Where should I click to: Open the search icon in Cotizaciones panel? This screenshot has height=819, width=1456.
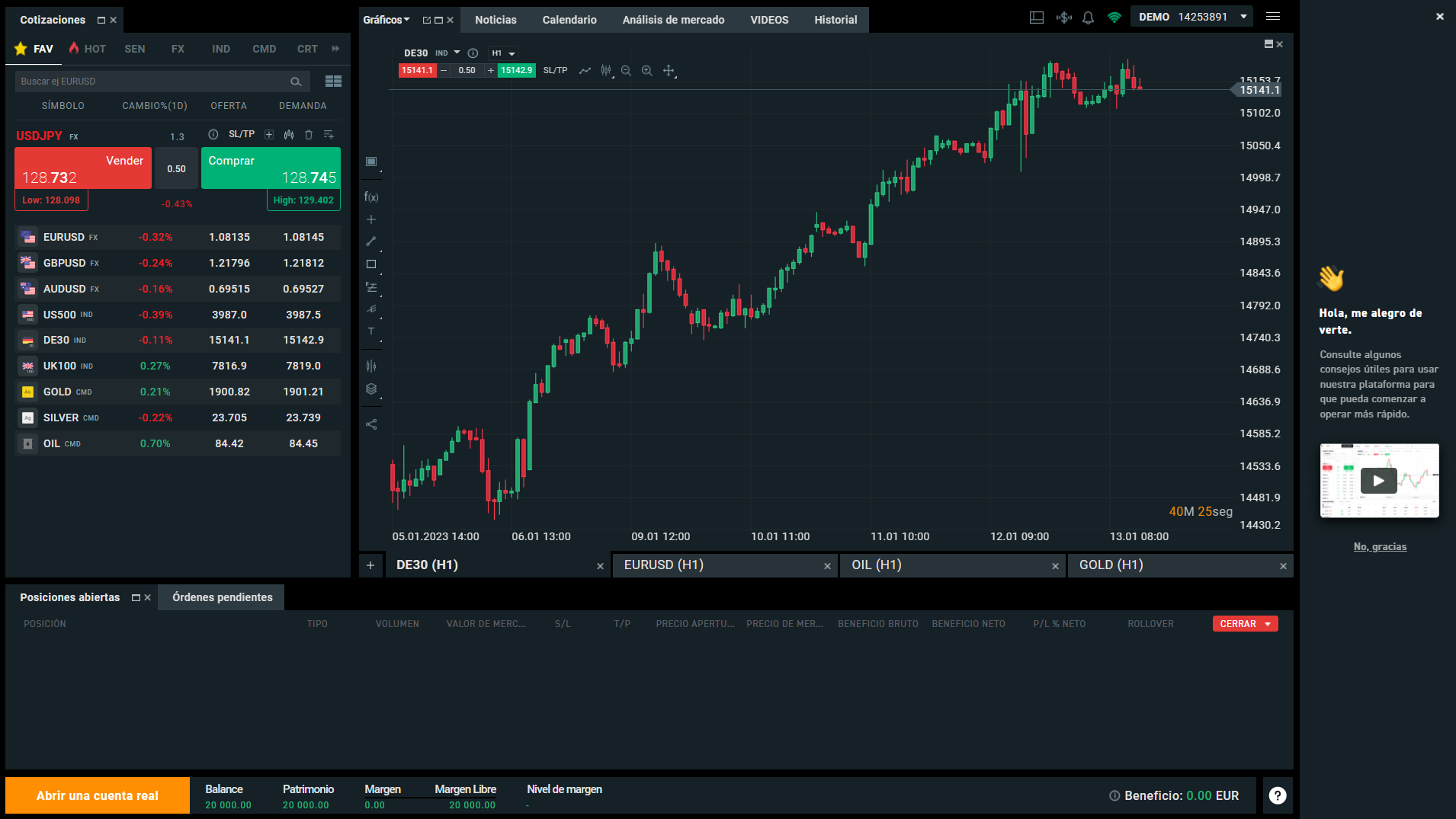click(x=295, y=81)
